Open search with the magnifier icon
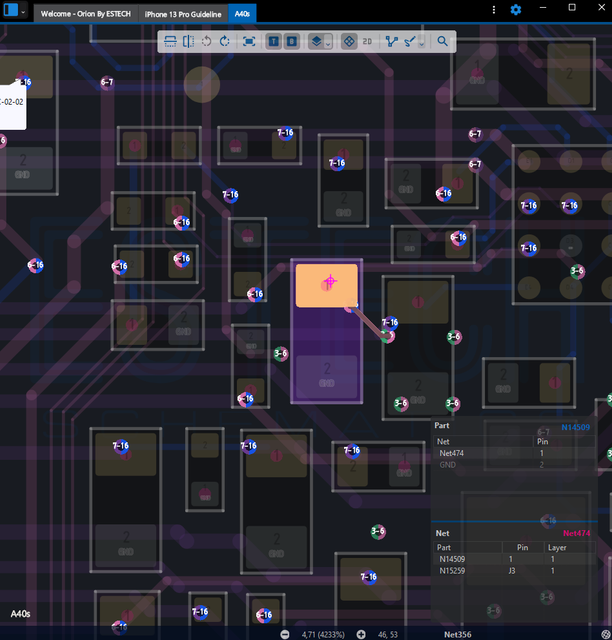This screenshot has height=640, width=612. [443, 41]
